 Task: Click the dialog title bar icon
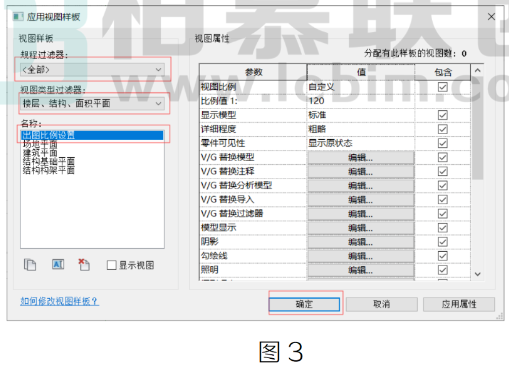click(x=18, y=16)
